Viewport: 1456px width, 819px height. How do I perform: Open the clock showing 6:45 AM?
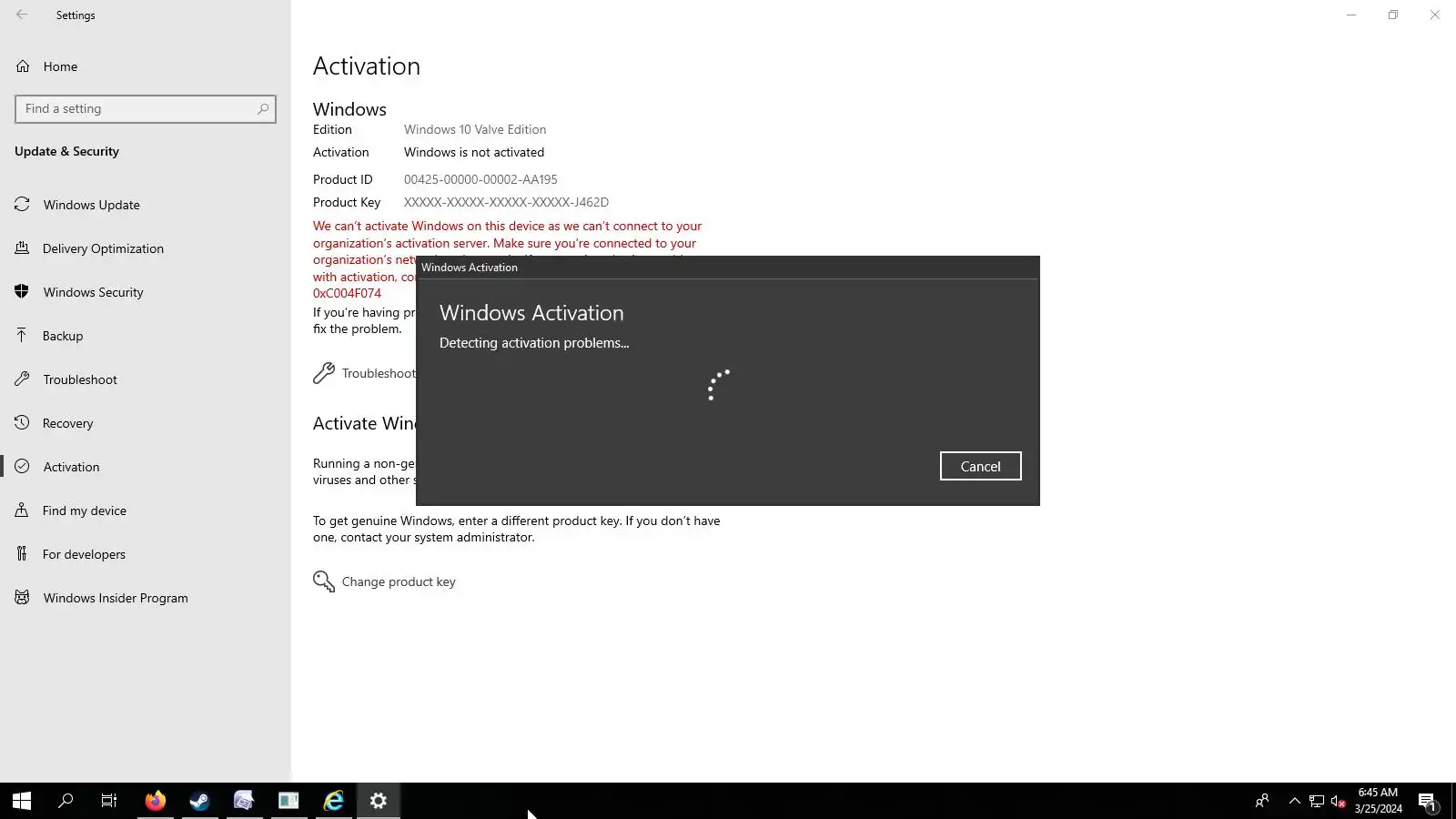[x=1378, y=801]
